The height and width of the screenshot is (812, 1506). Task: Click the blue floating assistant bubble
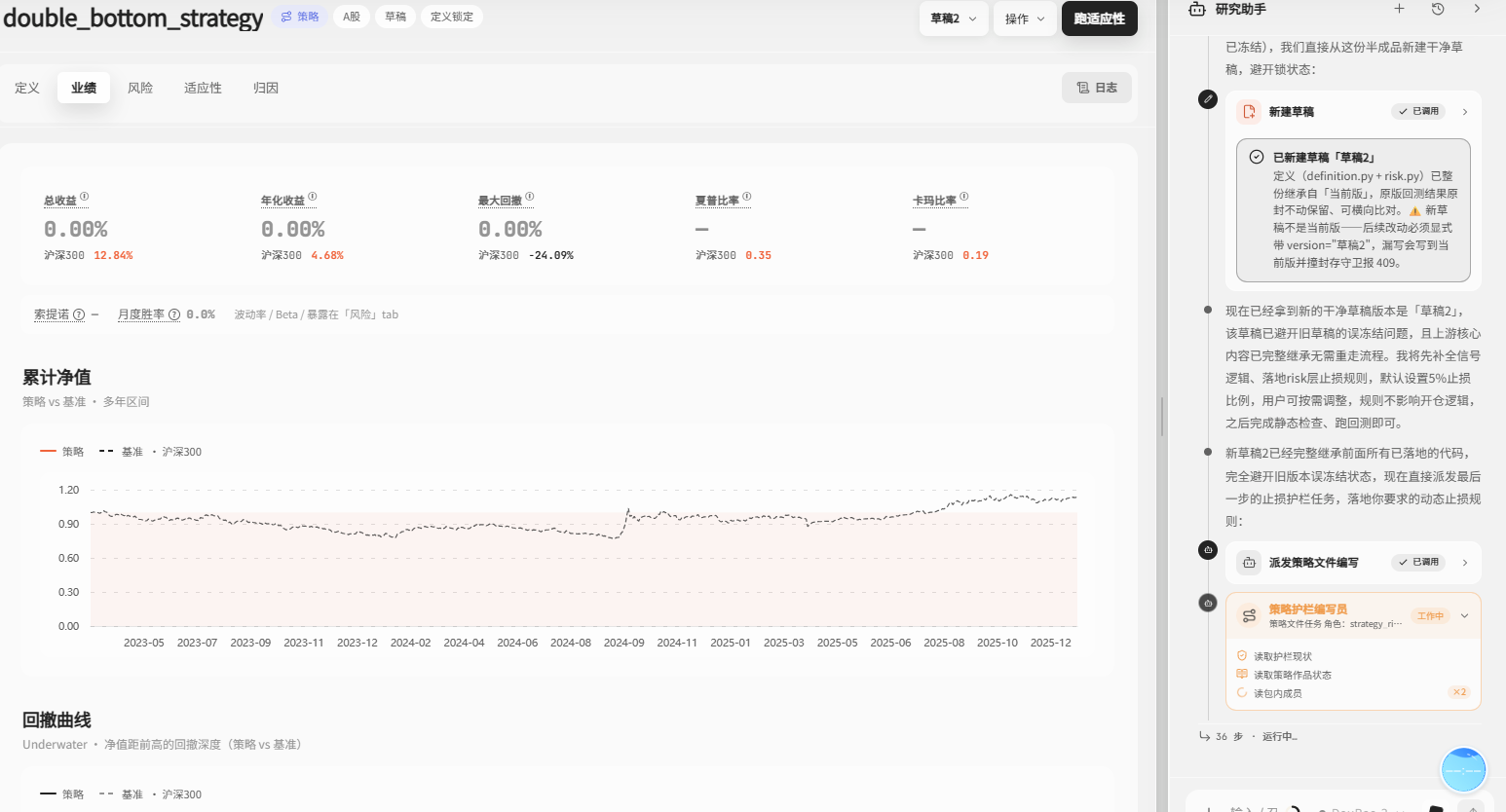(x=1463, y=770)
